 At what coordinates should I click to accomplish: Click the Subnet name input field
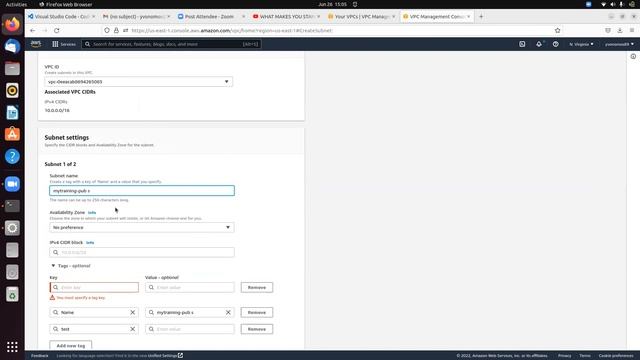(142, 191)
